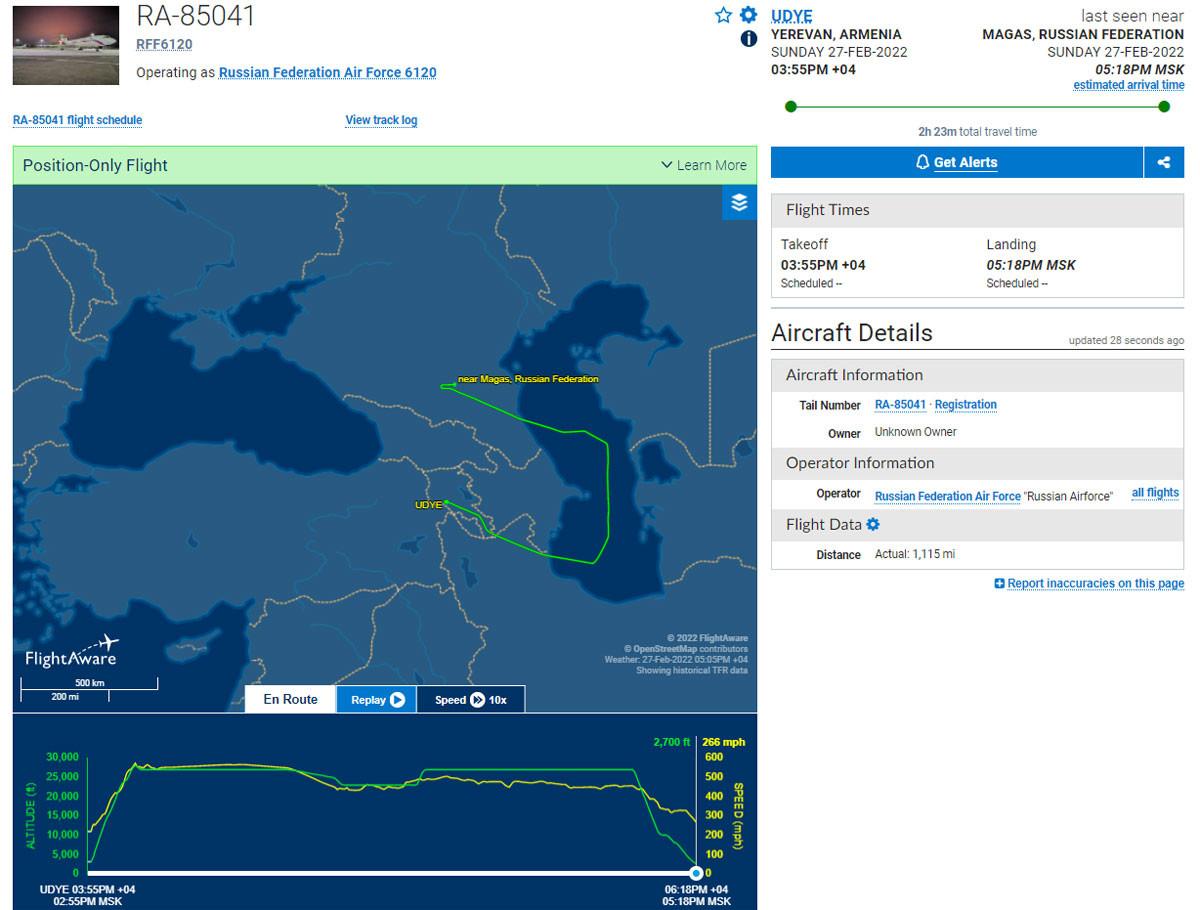Click the info circle icon
Viewport: 1200px width, 910px height.
(x=748, y=39)
